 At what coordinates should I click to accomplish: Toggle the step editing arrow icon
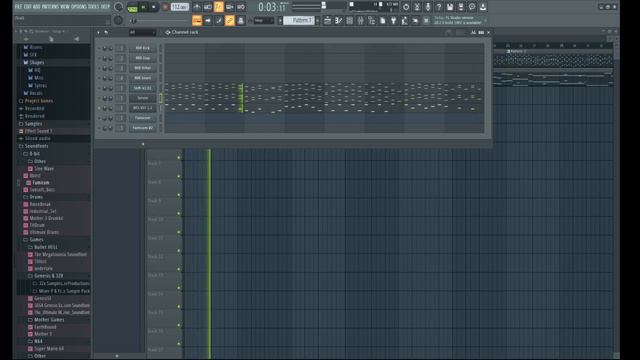208,20
